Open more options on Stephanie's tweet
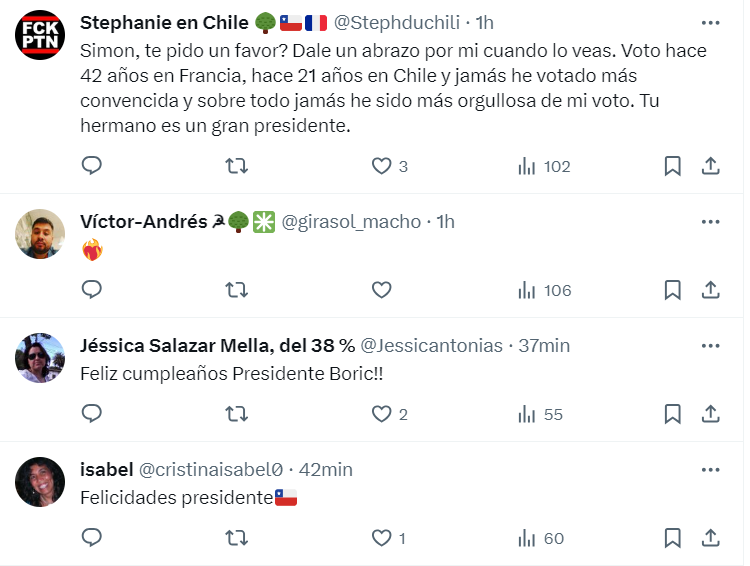 point(710,22)
